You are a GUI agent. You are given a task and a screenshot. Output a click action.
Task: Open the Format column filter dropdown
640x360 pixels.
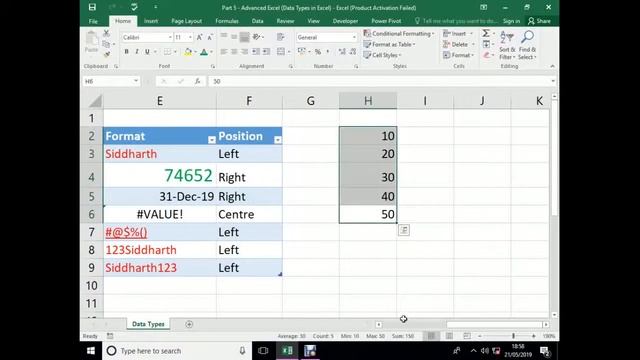coord(211,140)
